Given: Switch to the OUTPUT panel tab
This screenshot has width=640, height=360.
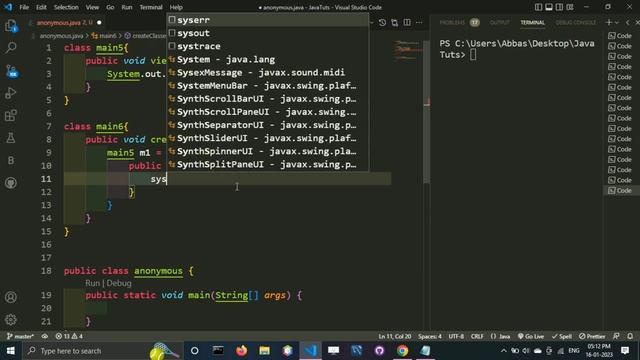Looking at the screenshot, I should (x=500, y=22).
